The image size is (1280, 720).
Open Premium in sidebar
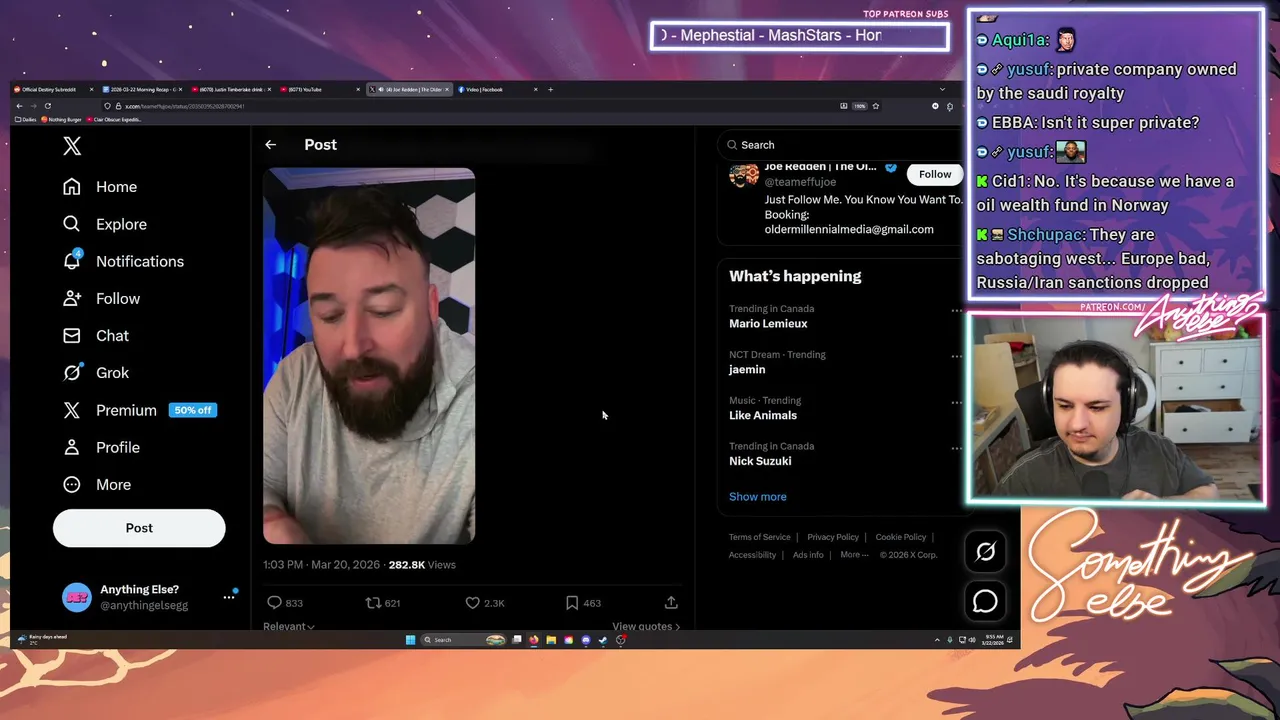point(138,410)
